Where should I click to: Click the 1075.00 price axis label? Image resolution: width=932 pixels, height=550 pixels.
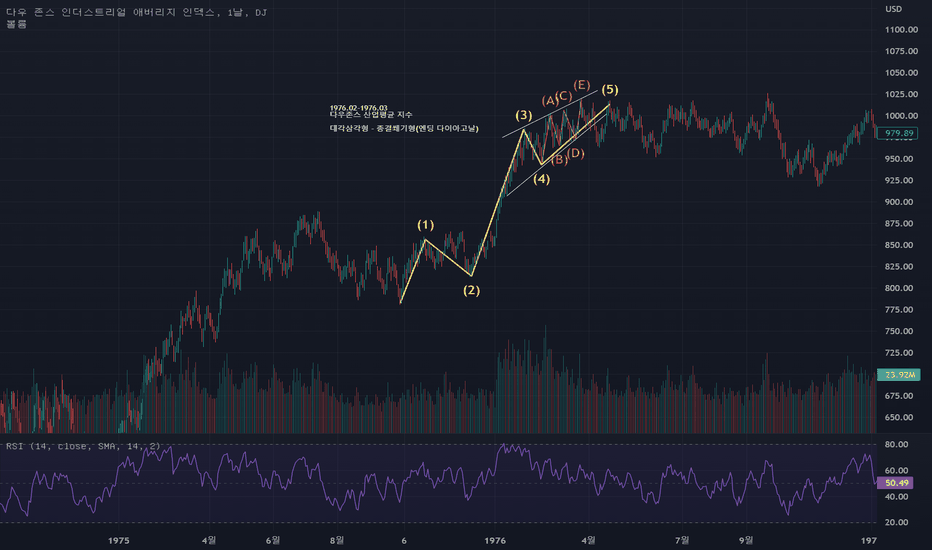coord(901,51)
